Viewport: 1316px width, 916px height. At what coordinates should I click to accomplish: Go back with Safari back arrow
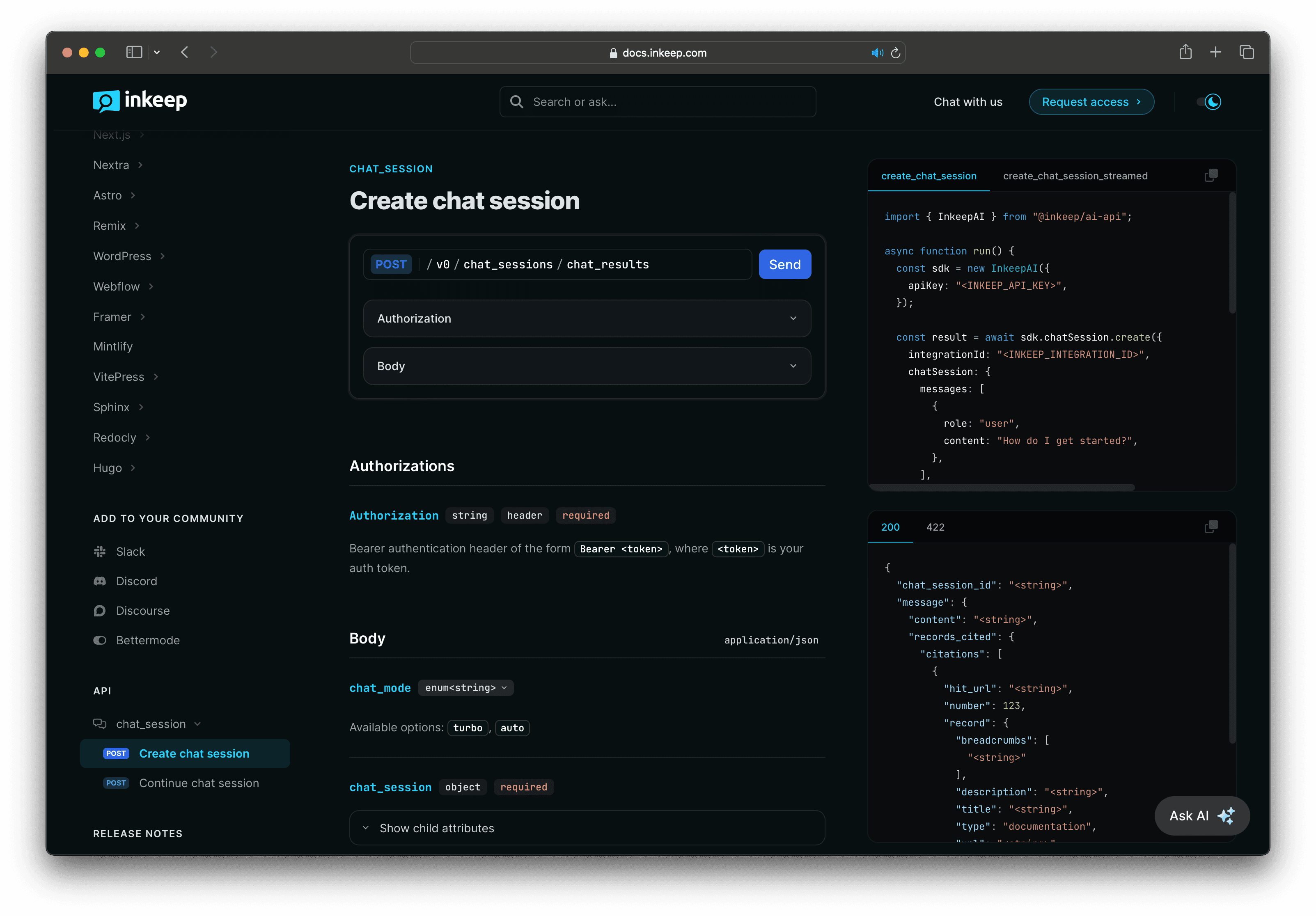[185, 53]
